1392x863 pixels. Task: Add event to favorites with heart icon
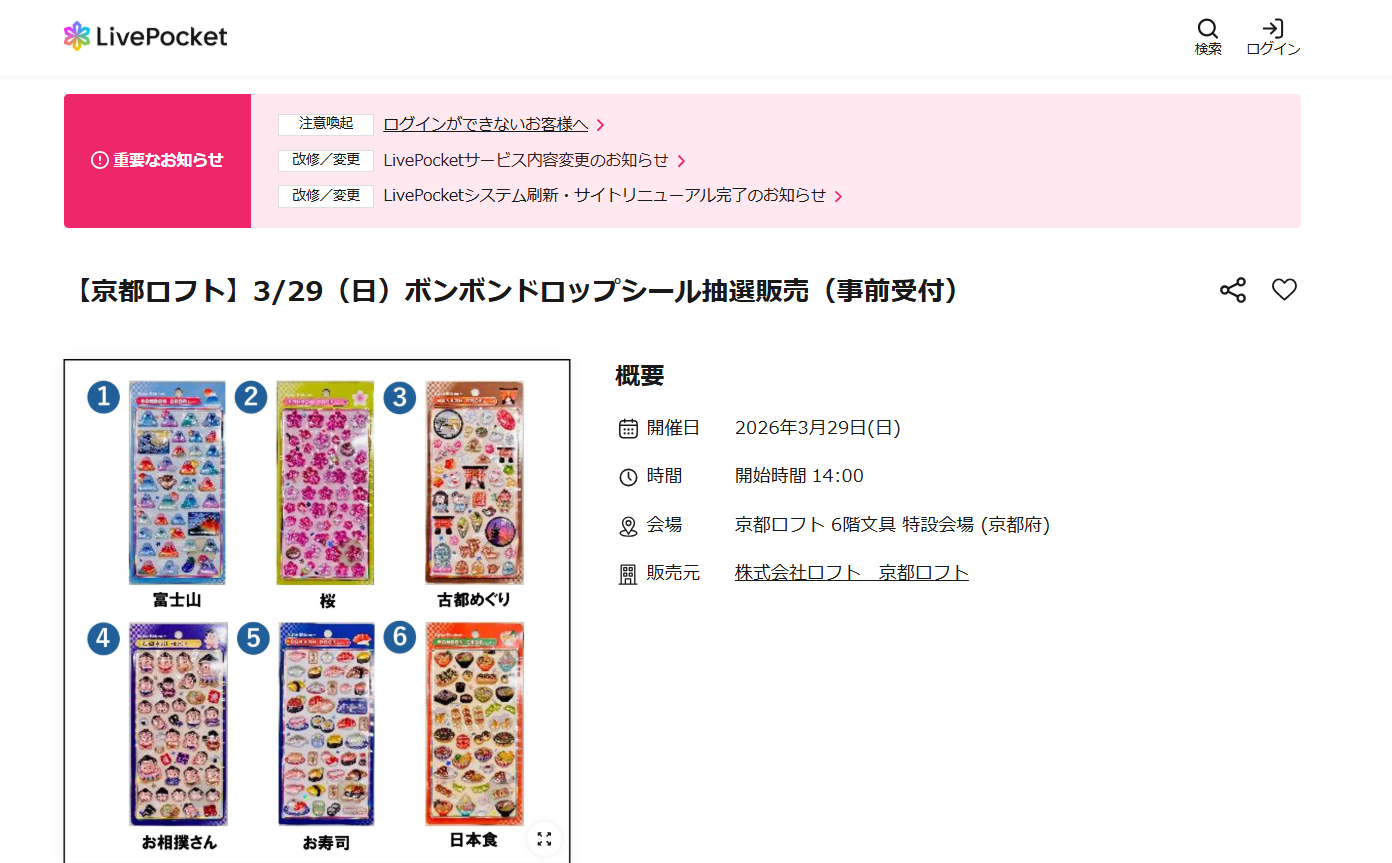(1284, 290)
